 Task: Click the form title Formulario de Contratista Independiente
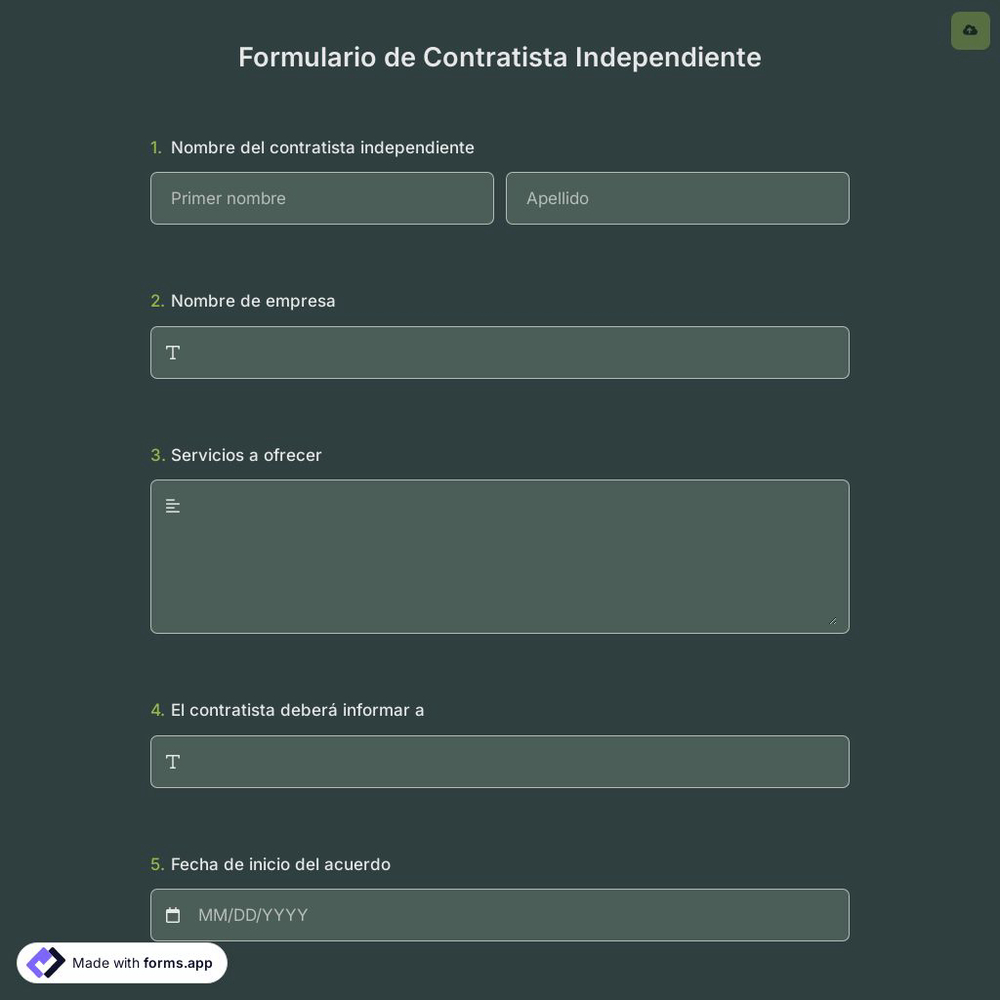click(500, 55)
